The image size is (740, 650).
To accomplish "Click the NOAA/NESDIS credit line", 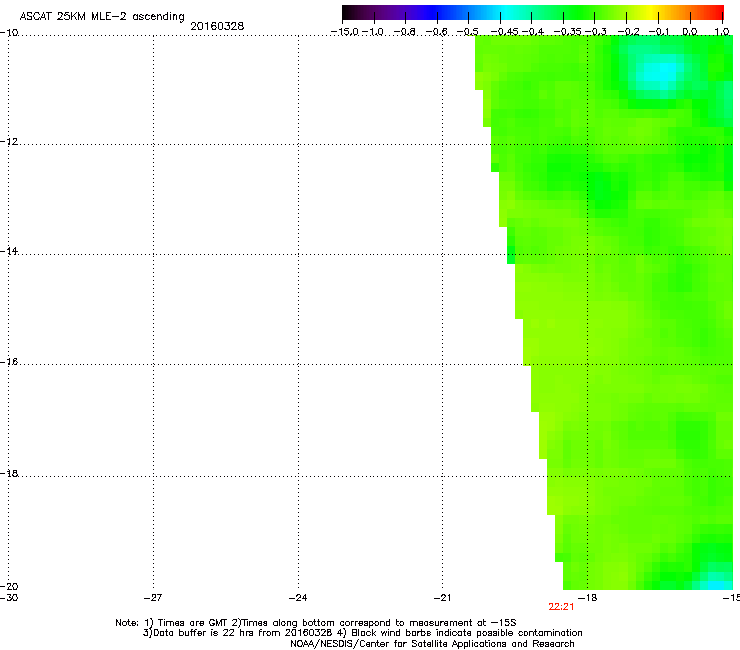I will pyautogui.click(x=432, y=644).
